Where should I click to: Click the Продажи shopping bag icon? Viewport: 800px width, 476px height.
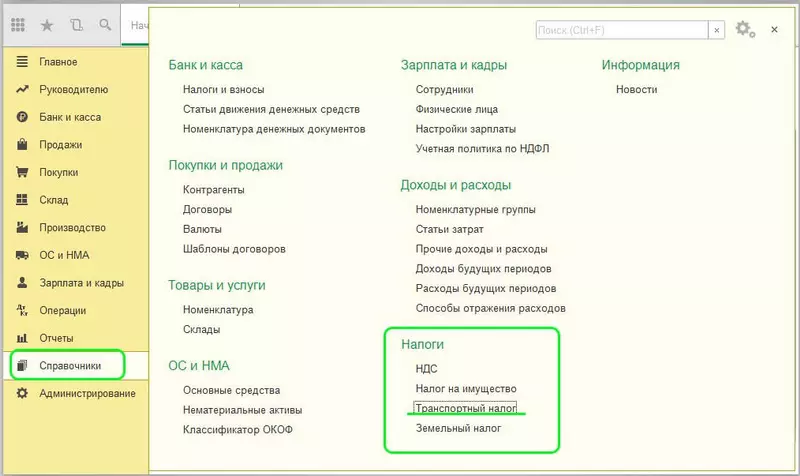pyautogui.click(x=22, y=144)
